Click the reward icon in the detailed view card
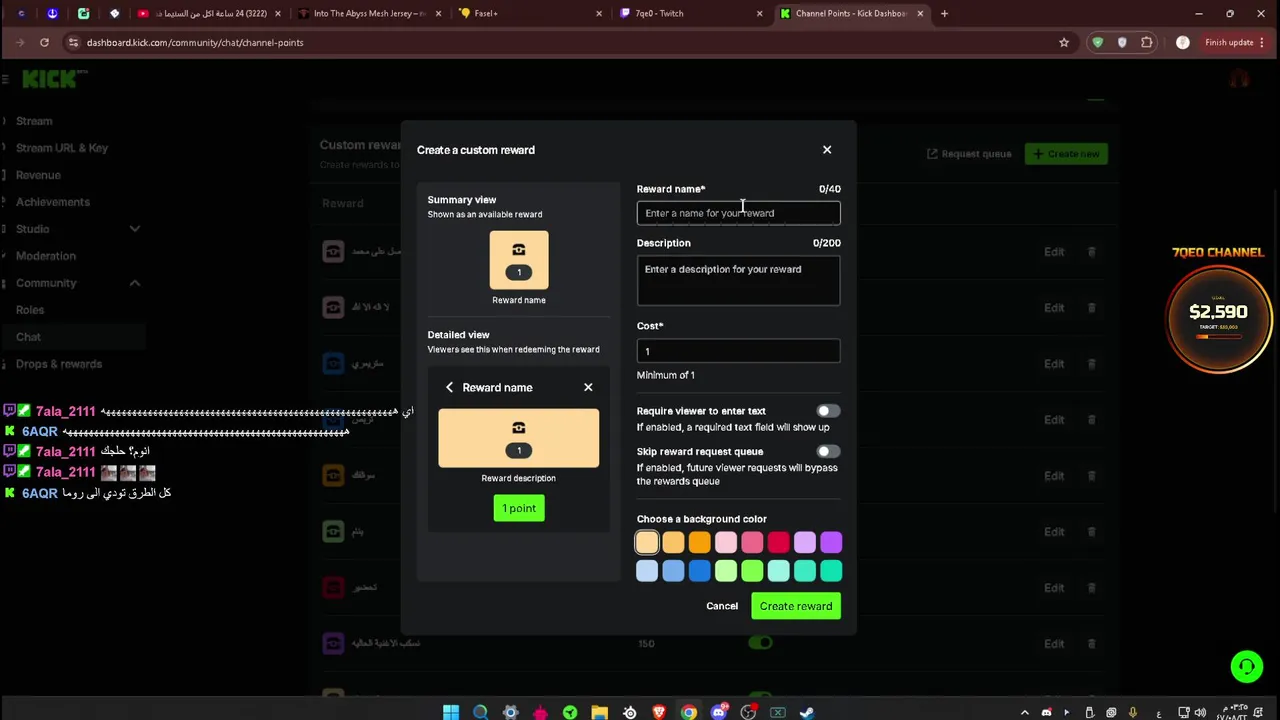The width and height of the screenshot is (1280, 720). click(x=519, y=438)
